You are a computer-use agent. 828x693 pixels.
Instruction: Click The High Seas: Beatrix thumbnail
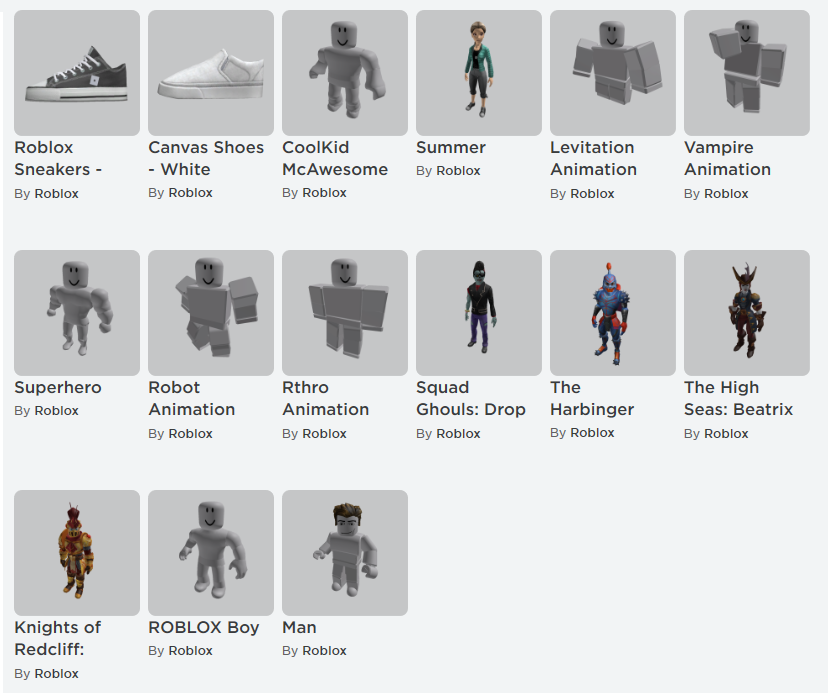747,313
